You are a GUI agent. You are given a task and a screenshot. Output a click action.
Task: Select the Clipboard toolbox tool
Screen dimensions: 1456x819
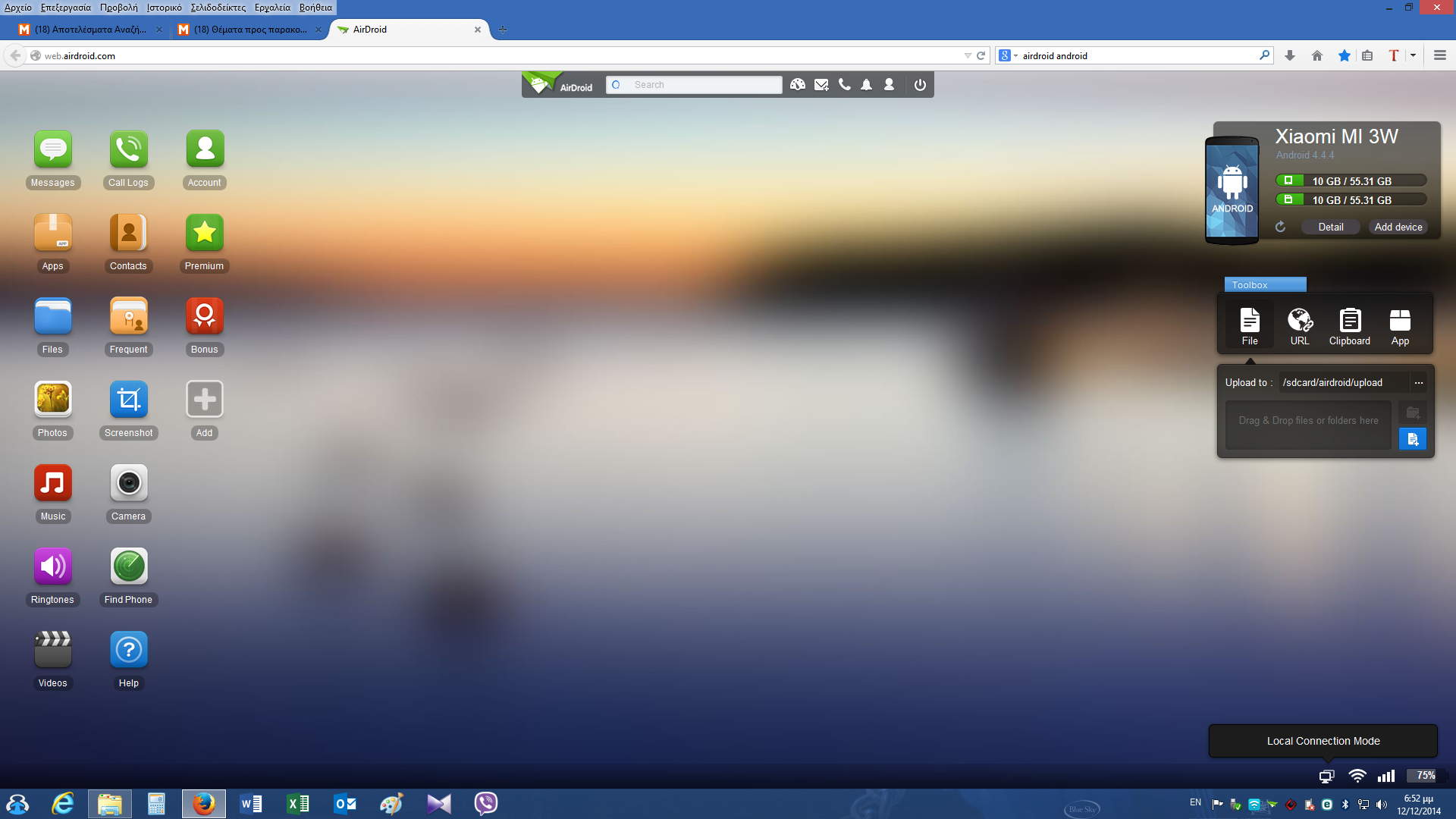click(x=1349, y=326)
